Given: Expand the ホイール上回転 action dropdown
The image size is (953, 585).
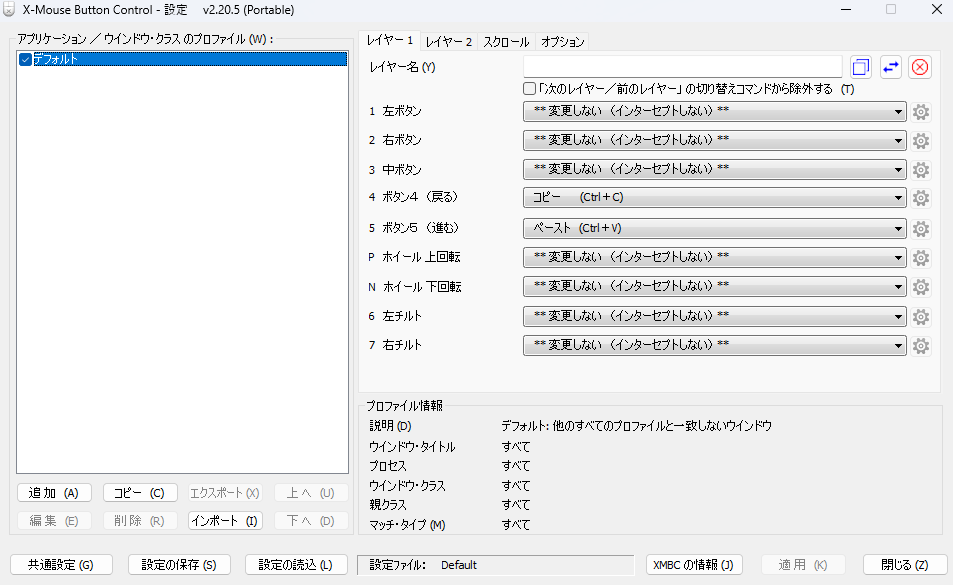Looking at the screenshot, I should (714, 257).
